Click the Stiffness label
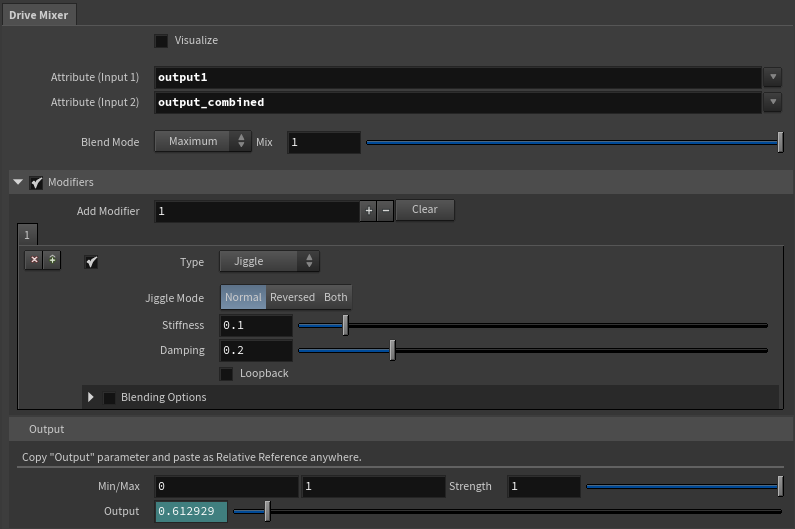The width and height of the screenshot is (795, 529). tap(183, 325)
